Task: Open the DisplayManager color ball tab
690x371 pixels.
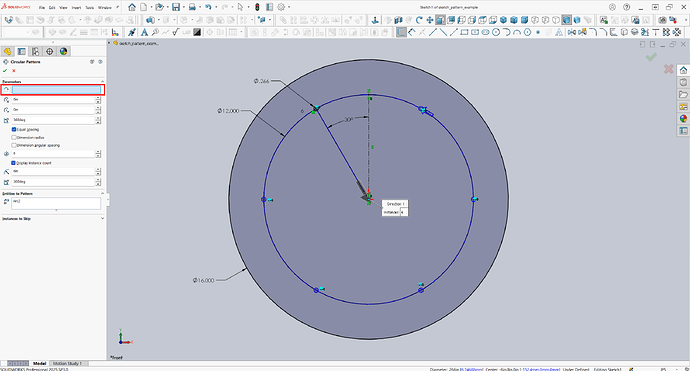Action: 63,51
